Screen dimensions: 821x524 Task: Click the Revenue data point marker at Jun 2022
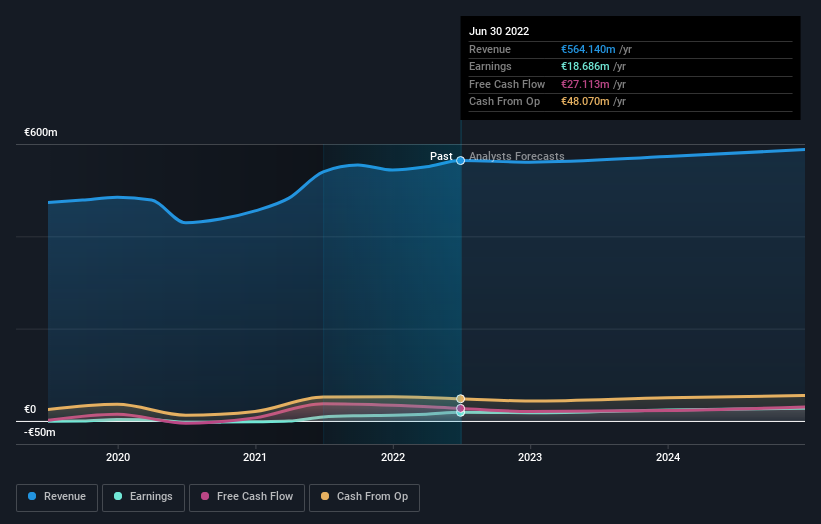[460, 161]
